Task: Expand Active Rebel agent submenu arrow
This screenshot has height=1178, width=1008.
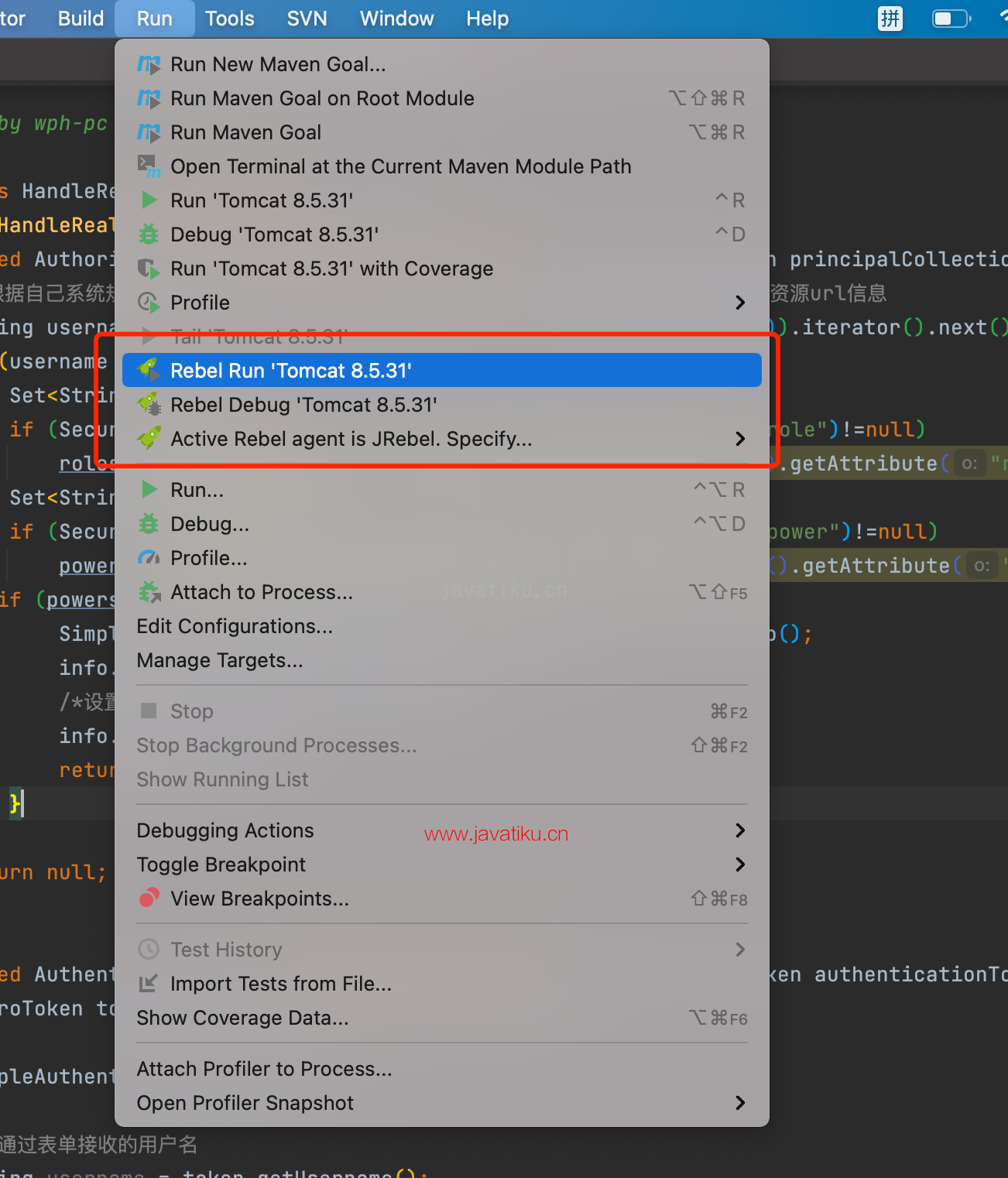Action: tap(740, 439)
